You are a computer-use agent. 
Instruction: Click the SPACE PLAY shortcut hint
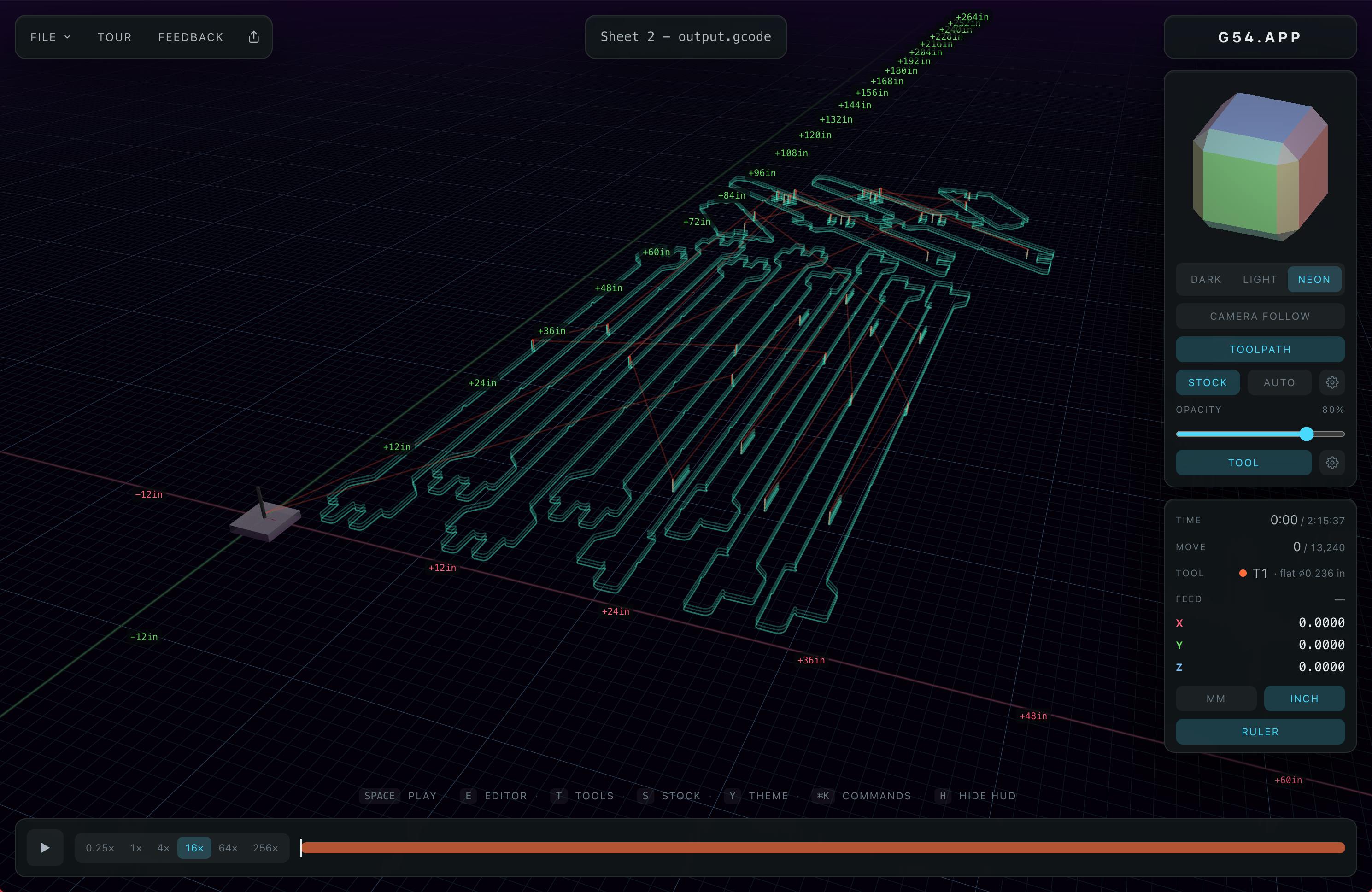click(398, 796)
